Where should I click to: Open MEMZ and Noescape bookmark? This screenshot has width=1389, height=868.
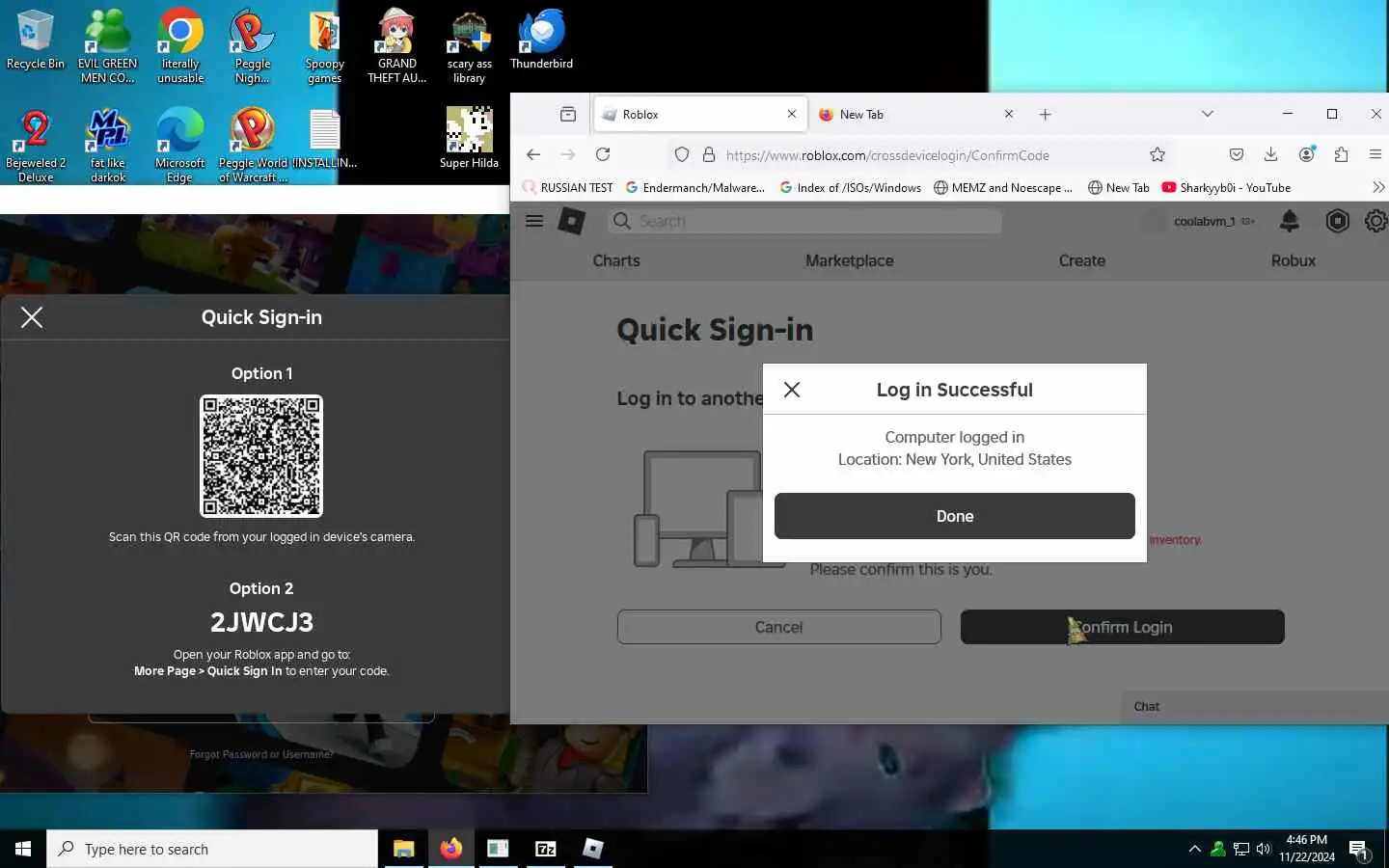tap(1003, 187)
